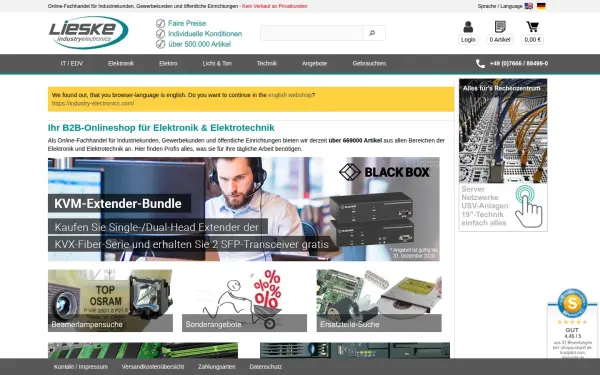Click the Login button
600x375 pixels.
[x=468, y=40]
